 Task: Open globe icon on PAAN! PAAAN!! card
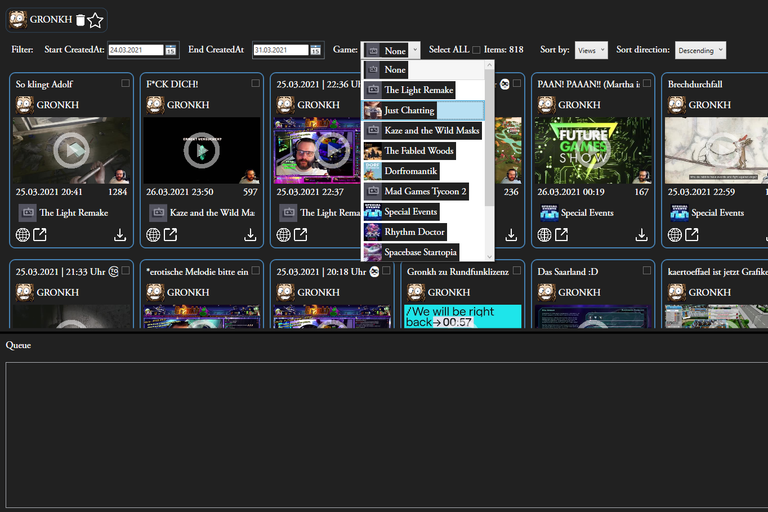pyautogui.click(x=544, y=235)
